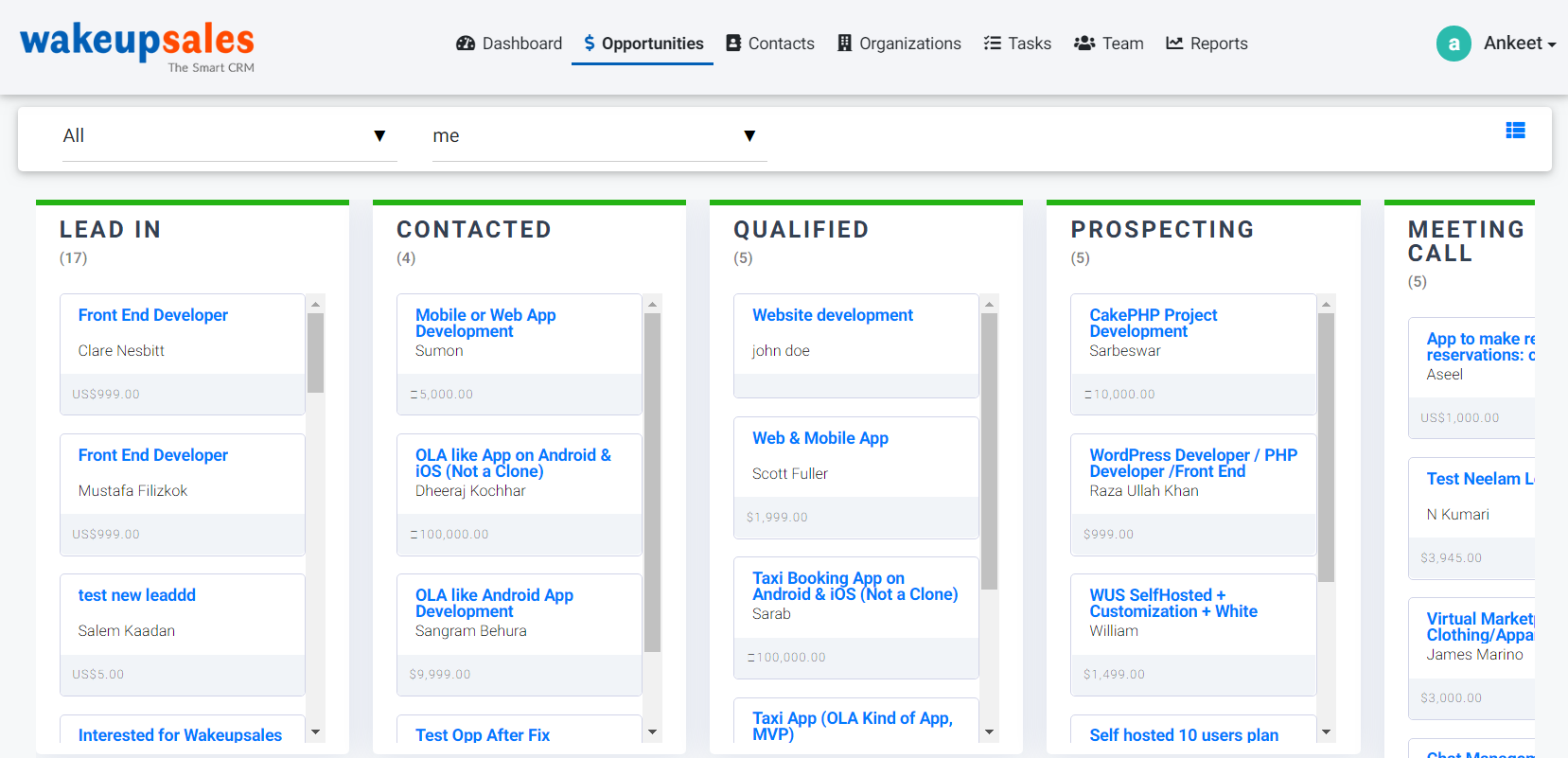The width and height of the screenshot is (1568, 758).
Task: Click Contacted scrollbar down arrow
Action: (x=652, y=732)
